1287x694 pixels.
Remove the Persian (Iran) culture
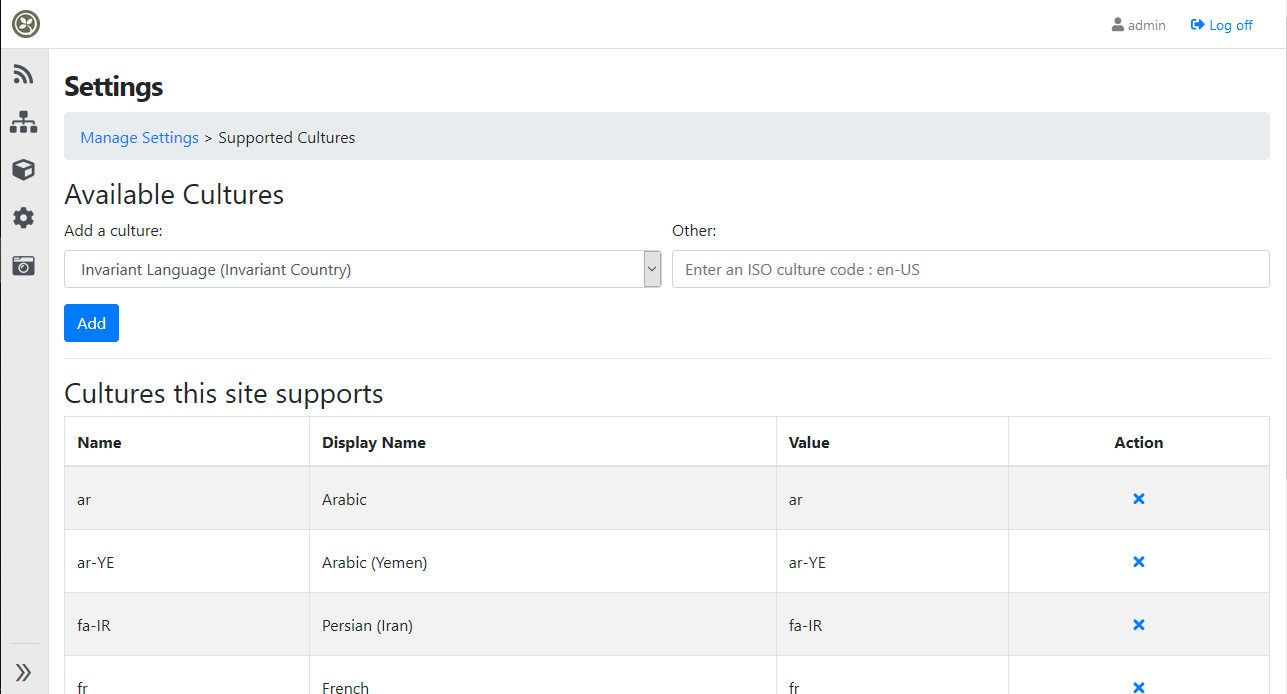click(x=1138, y=625)
